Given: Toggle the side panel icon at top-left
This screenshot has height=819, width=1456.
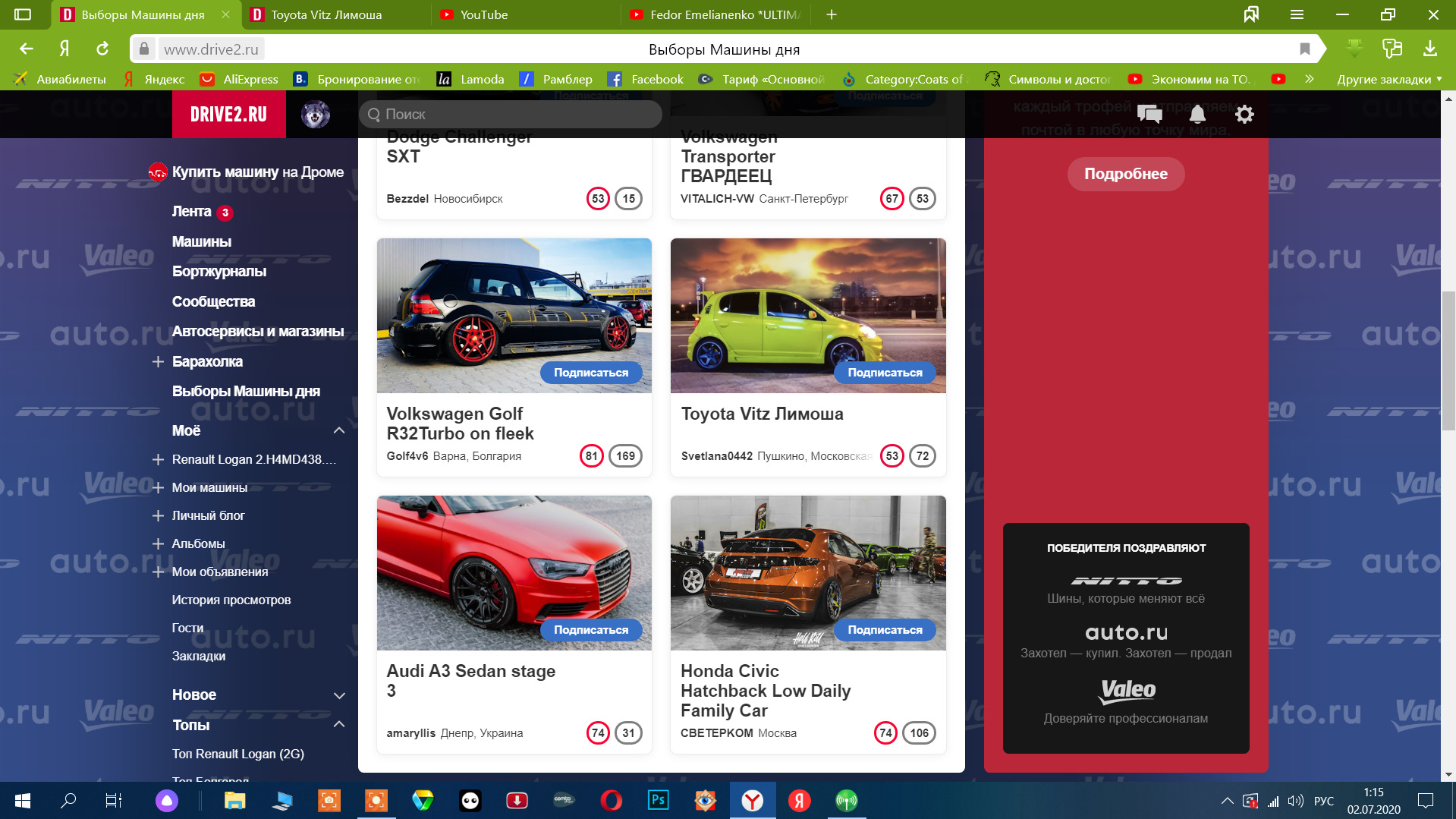Looking at the screenshot, I should pos(23,14).
